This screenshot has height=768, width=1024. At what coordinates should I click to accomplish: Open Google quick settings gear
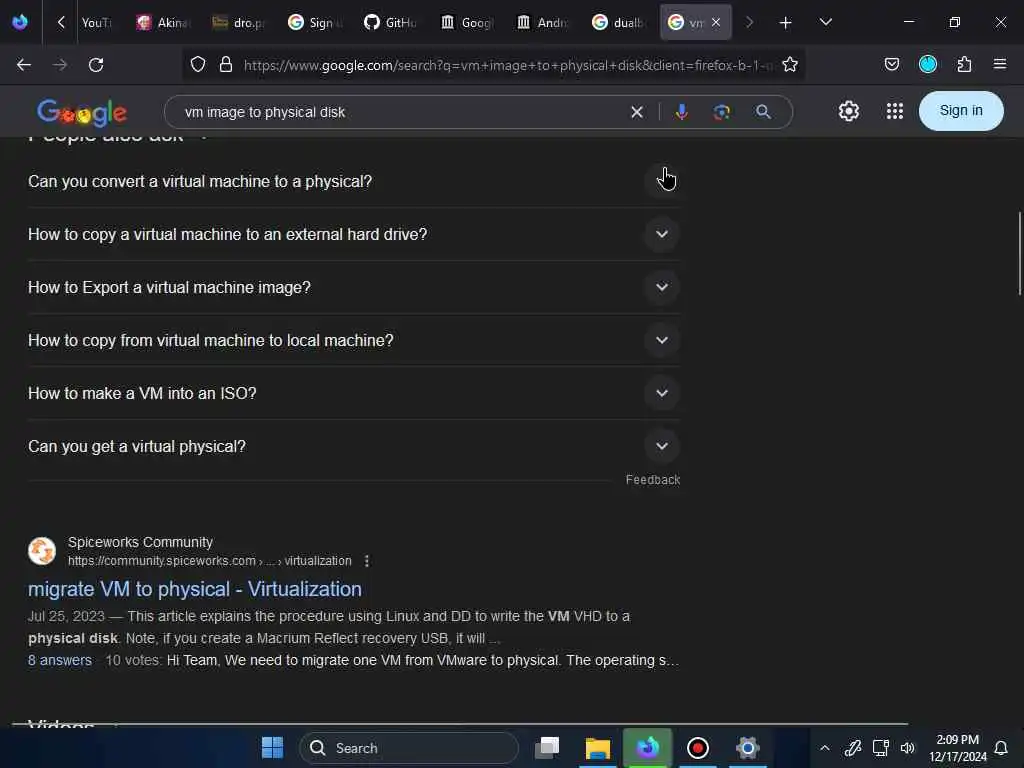click(x=849, y=111)
